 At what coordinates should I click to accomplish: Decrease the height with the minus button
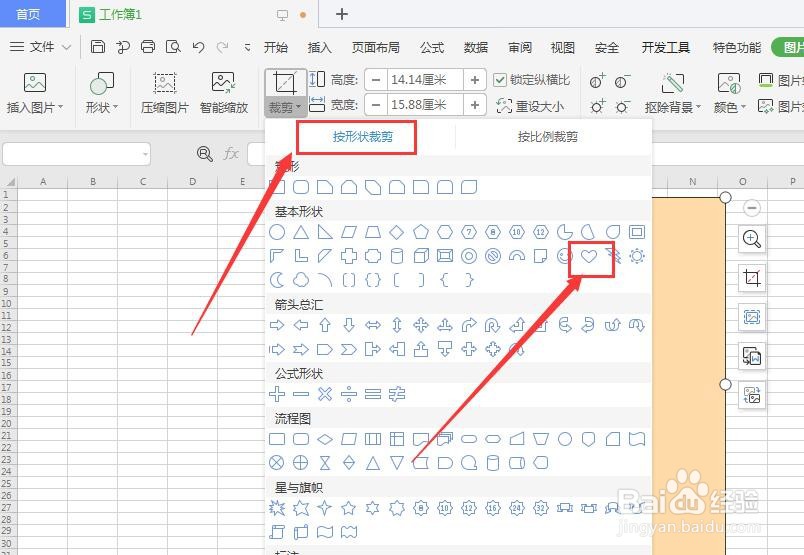tap(376, 80)
